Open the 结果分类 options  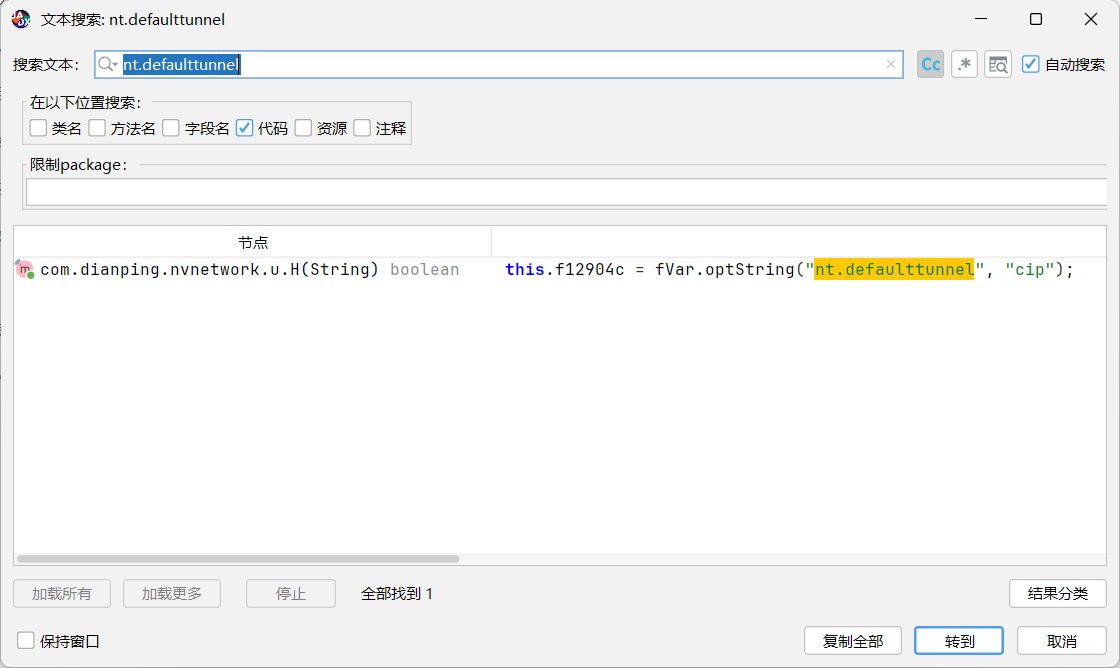coord(1058,594)
